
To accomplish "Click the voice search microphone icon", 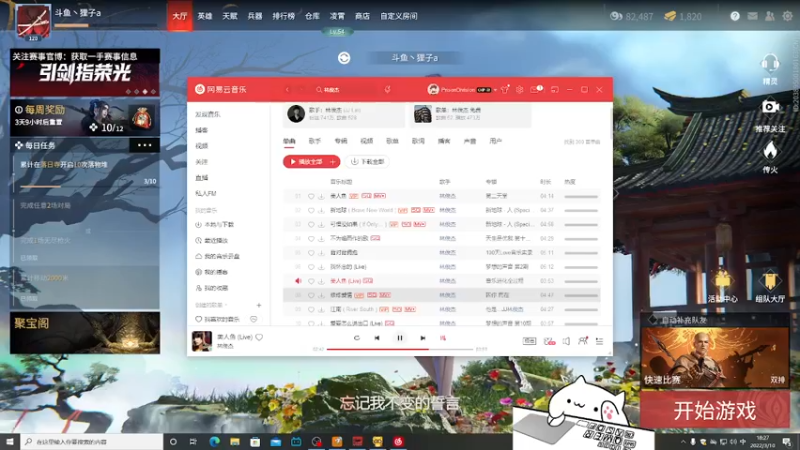I will [388, 90].
